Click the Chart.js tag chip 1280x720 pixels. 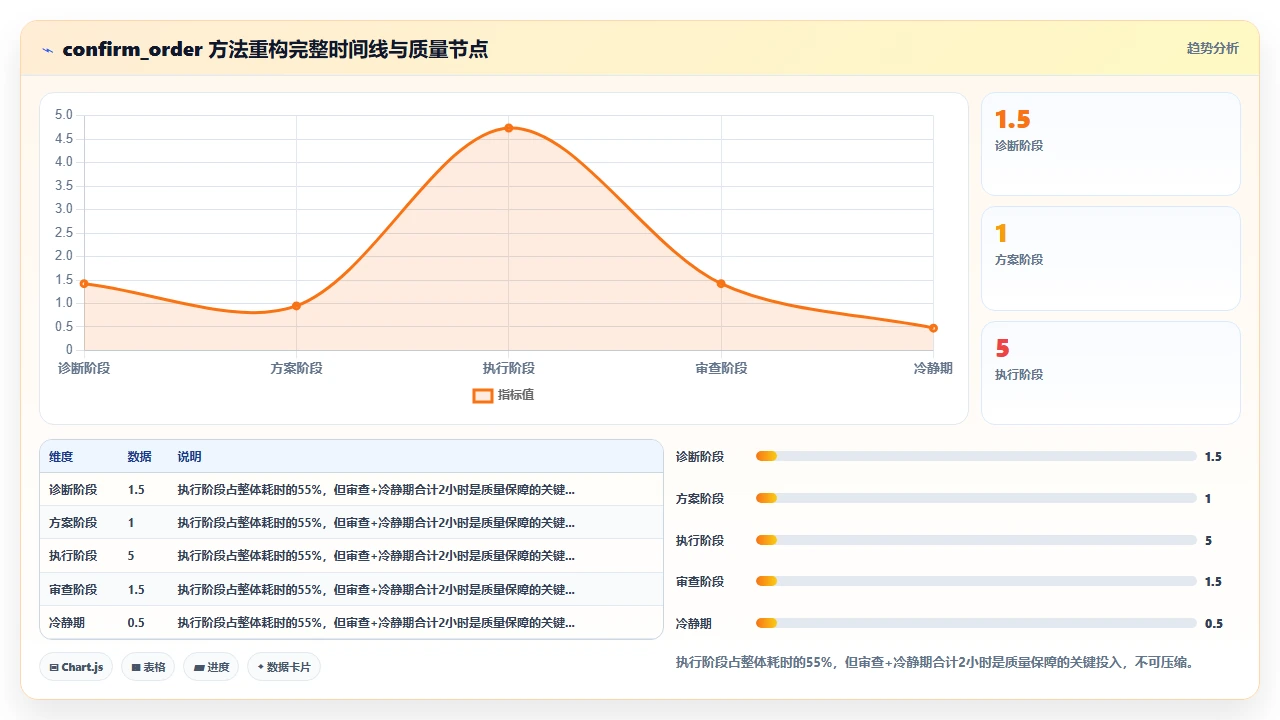pyautogui.click(x=76, y=667)
